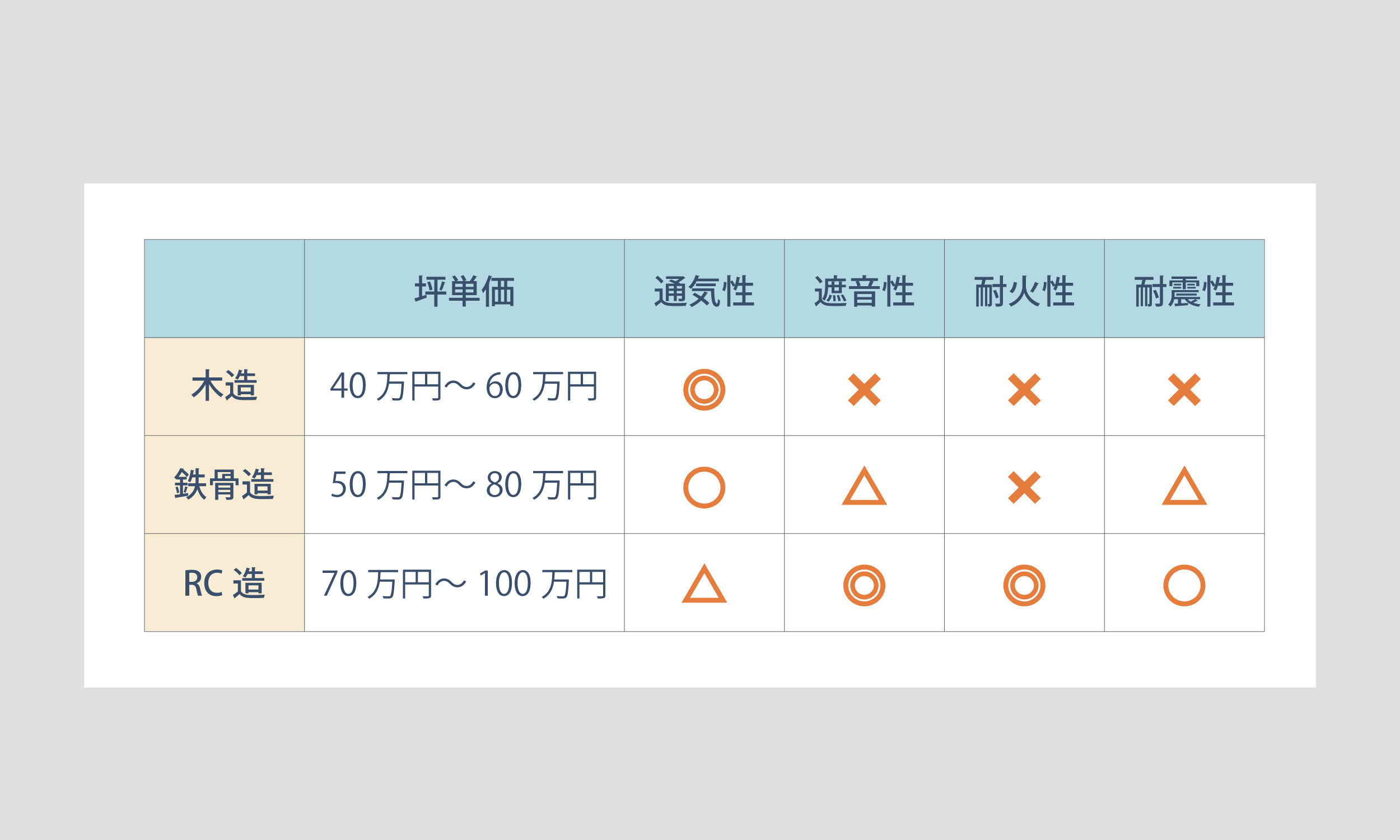Click the X mark for 鉄骨造 耐火性
The image size is (1400, 840).
tap(1024, 488)
